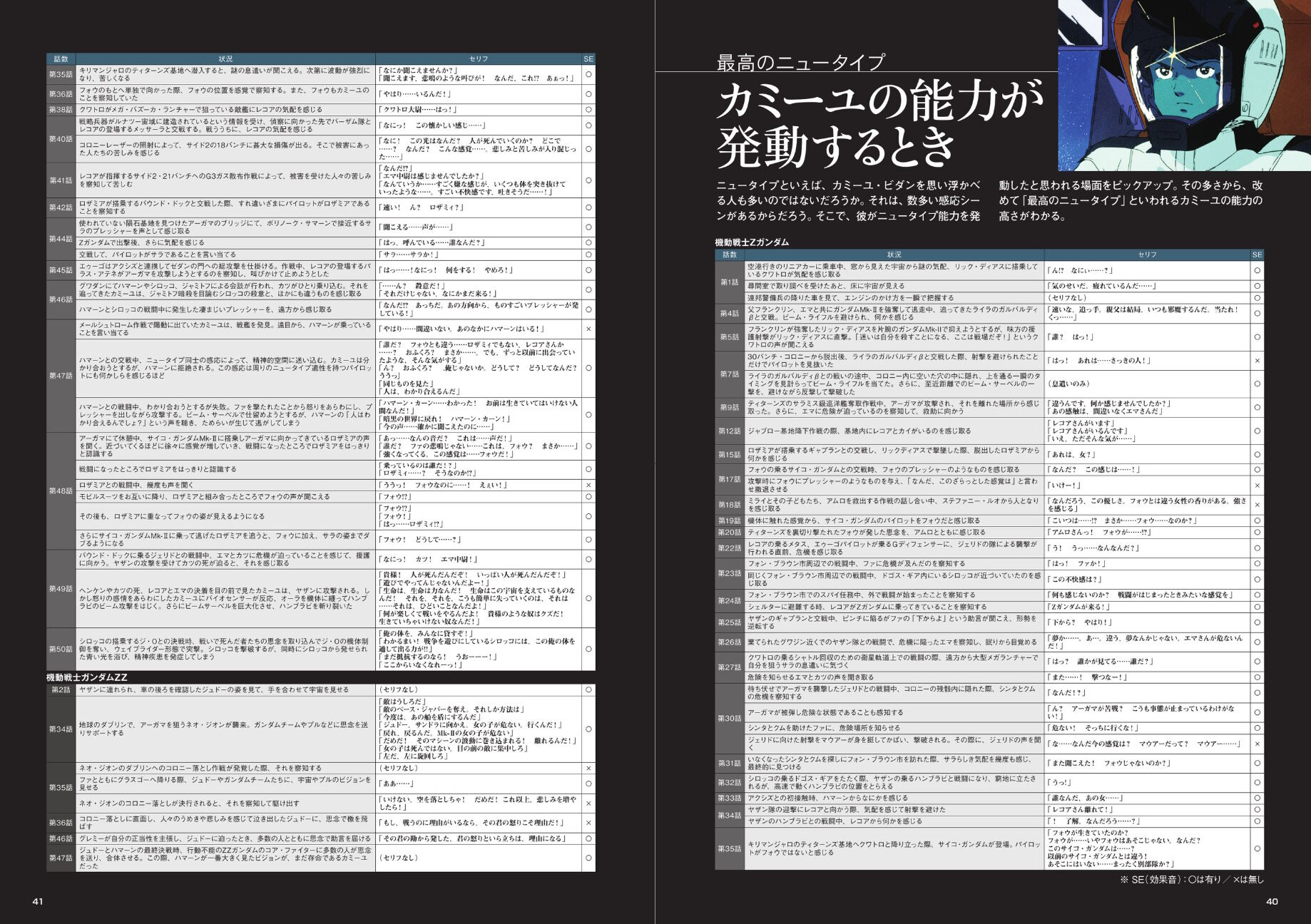Screen dimensions: 1311x924
Task: Click the line '「この不快感は？」'
Action: (1076, 579)
